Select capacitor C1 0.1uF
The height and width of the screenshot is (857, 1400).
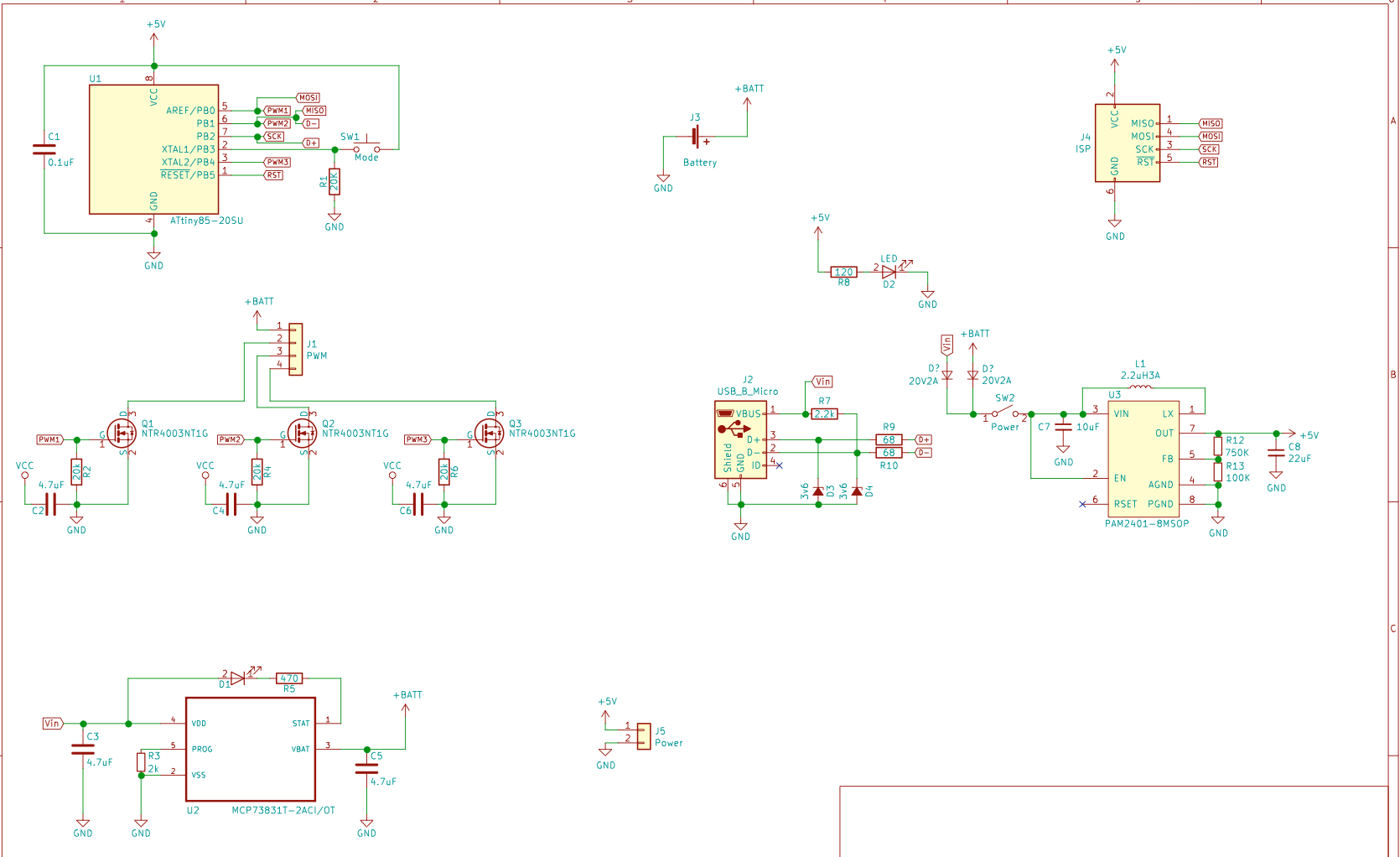click(x=44, y=149)
